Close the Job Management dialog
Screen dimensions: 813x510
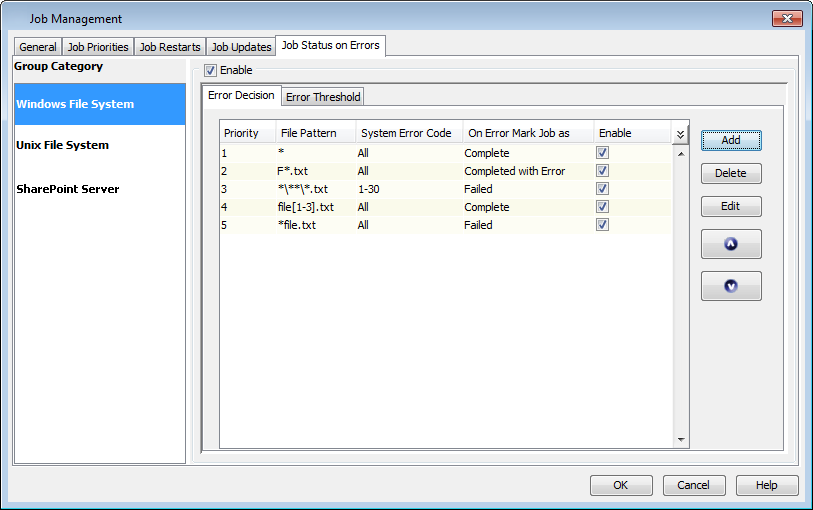tap(787, 18)
